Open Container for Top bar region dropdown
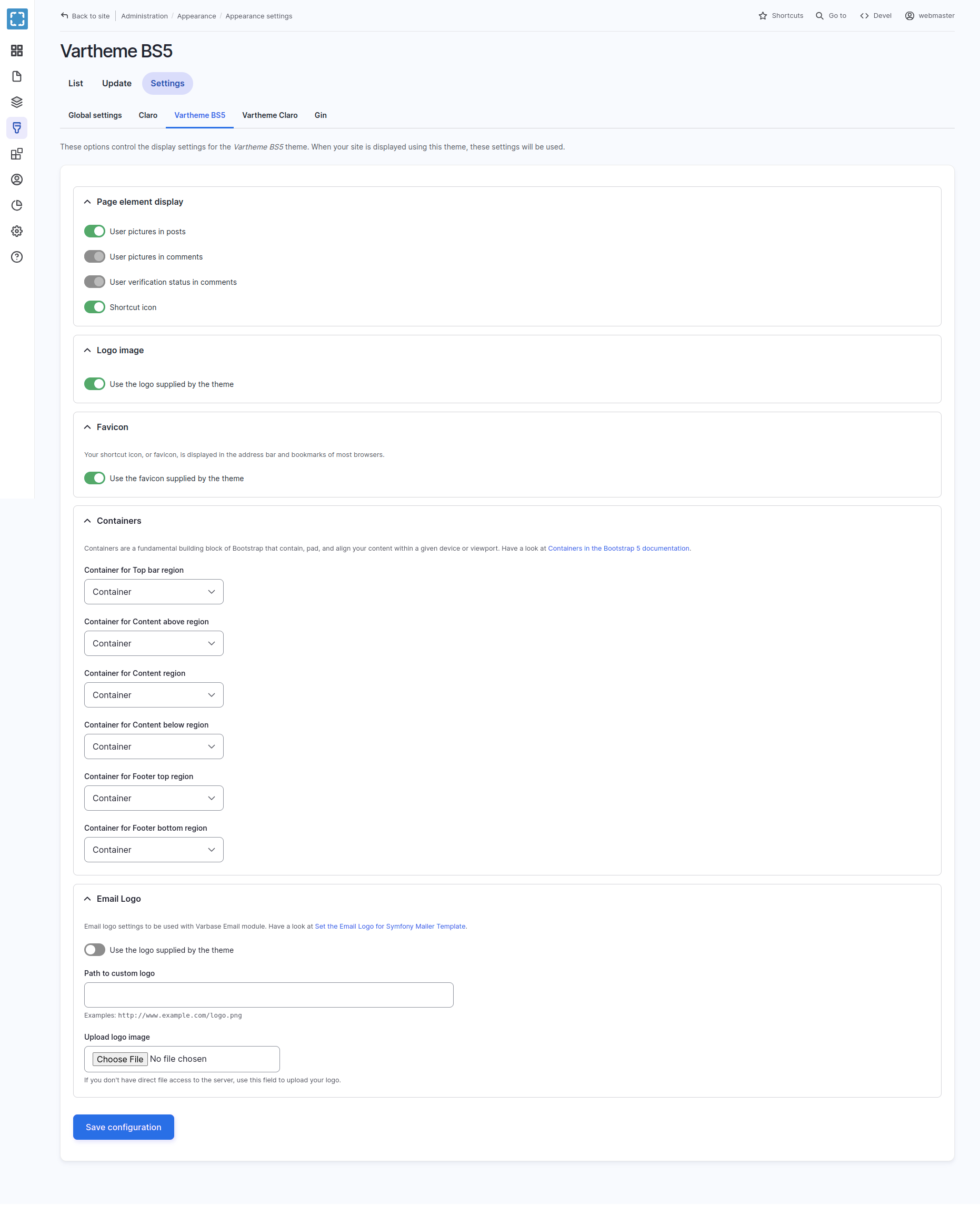 [x=154, y=591]
